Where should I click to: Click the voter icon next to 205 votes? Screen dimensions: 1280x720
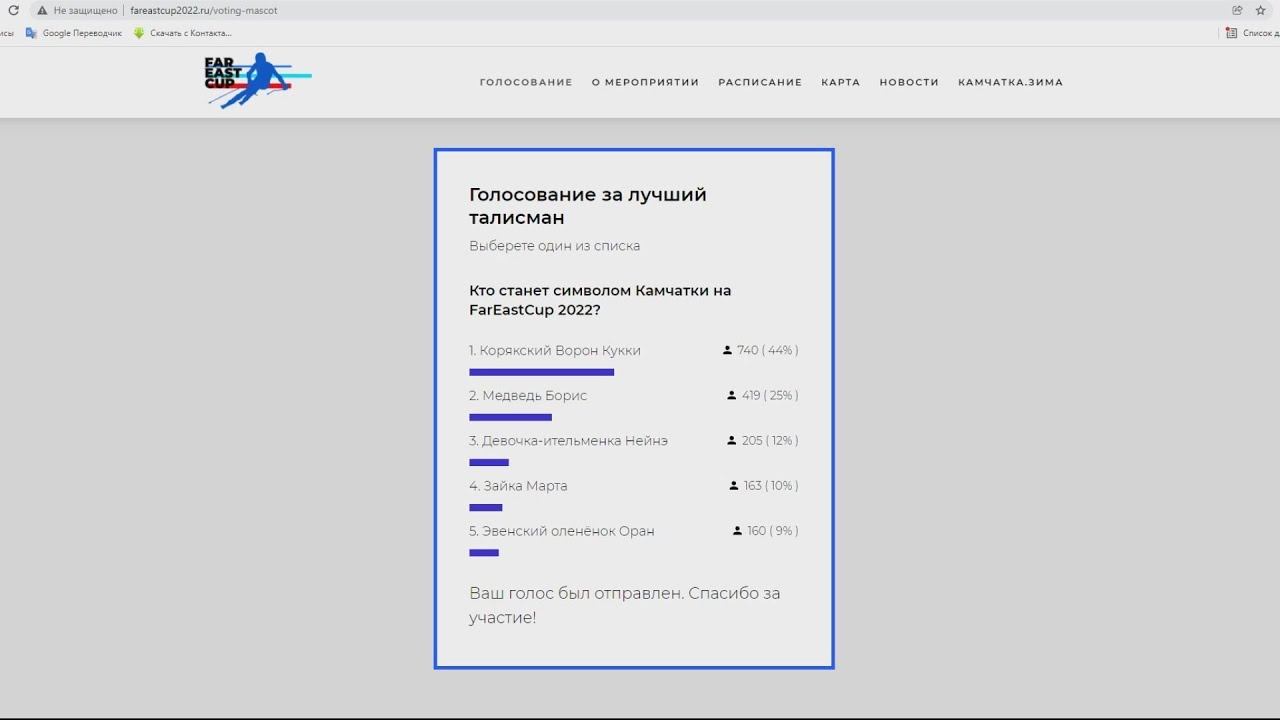(x=732, y=440)
